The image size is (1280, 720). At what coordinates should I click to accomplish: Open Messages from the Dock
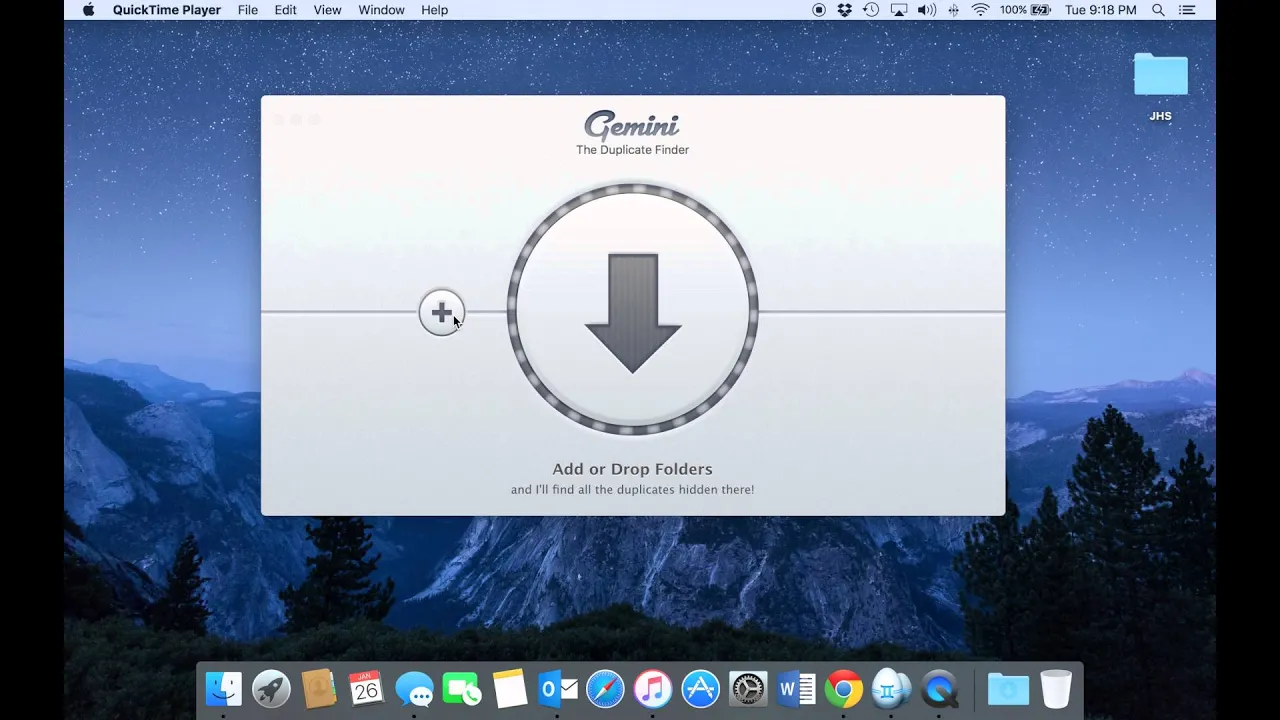(x=414, y=689)
